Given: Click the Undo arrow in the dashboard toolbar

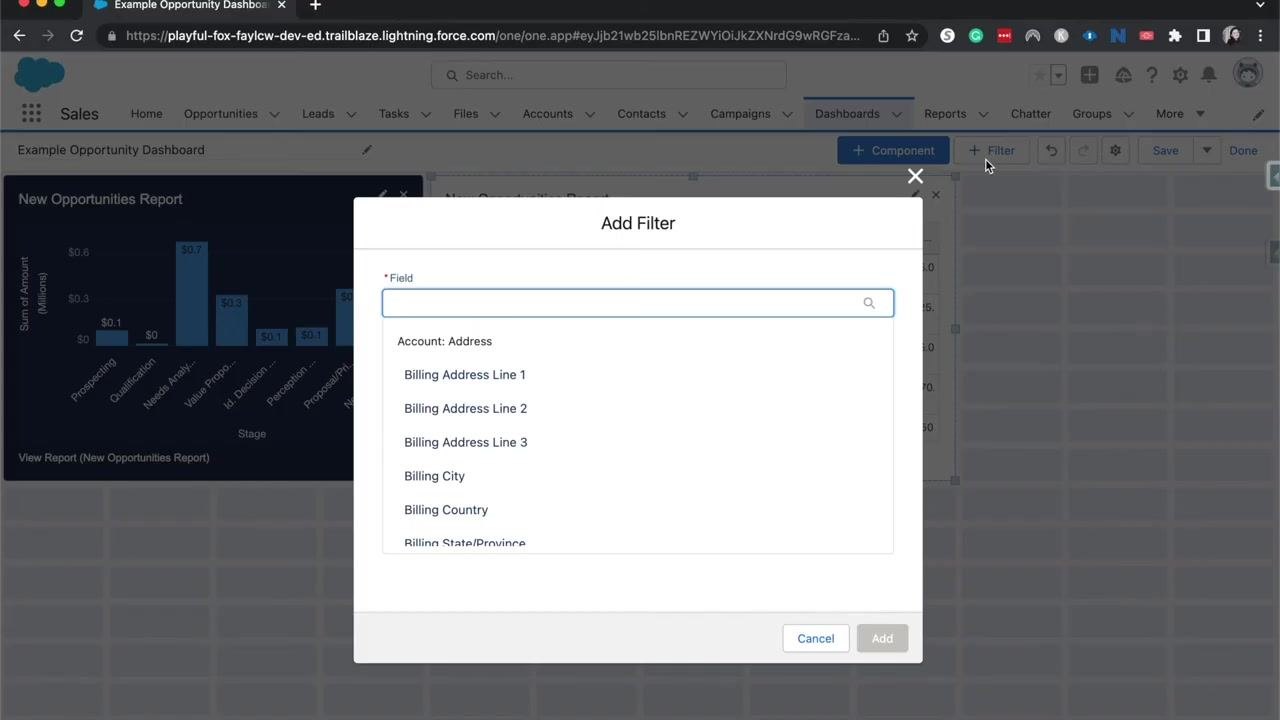Looking at the screenshot, I should tap(1051, 151).
